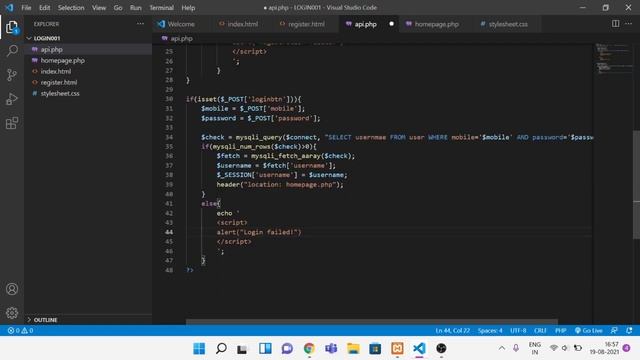Click Ln 44, Col 22 cursor position

coord(452,330)
